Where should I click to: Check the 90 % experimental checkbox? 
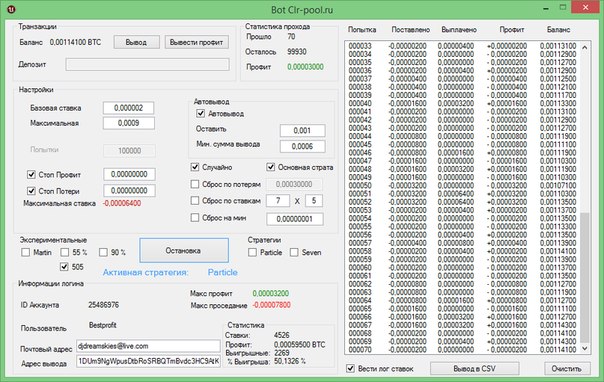103,252
